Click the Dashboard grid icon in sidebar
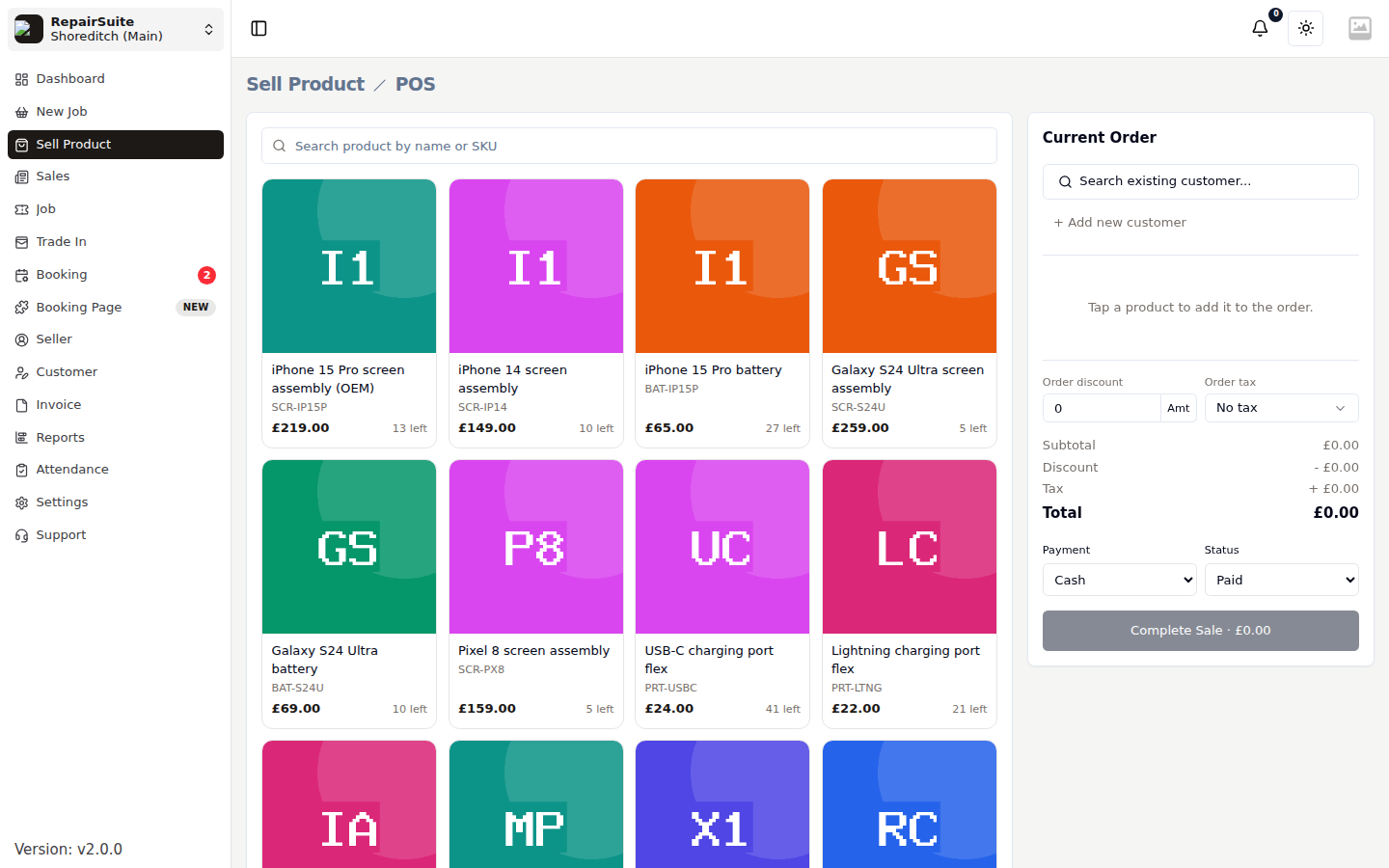Viewport: 1389px width, 868px height. click(21, 79)
